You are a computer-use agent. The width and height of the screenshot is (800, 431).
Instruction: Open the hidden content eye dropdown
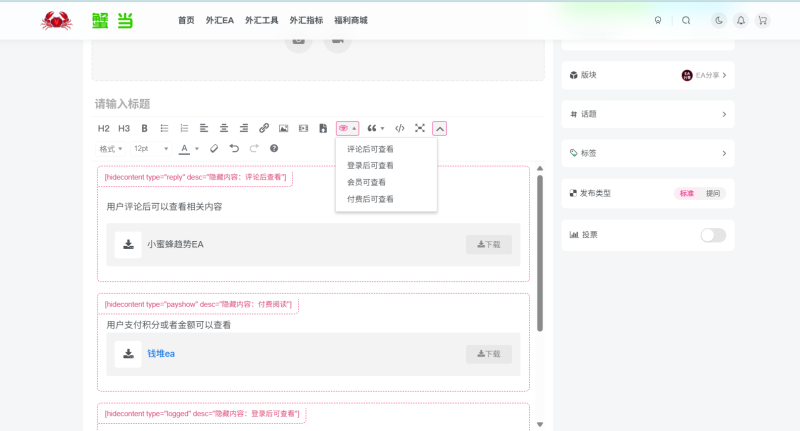(347, 129)
